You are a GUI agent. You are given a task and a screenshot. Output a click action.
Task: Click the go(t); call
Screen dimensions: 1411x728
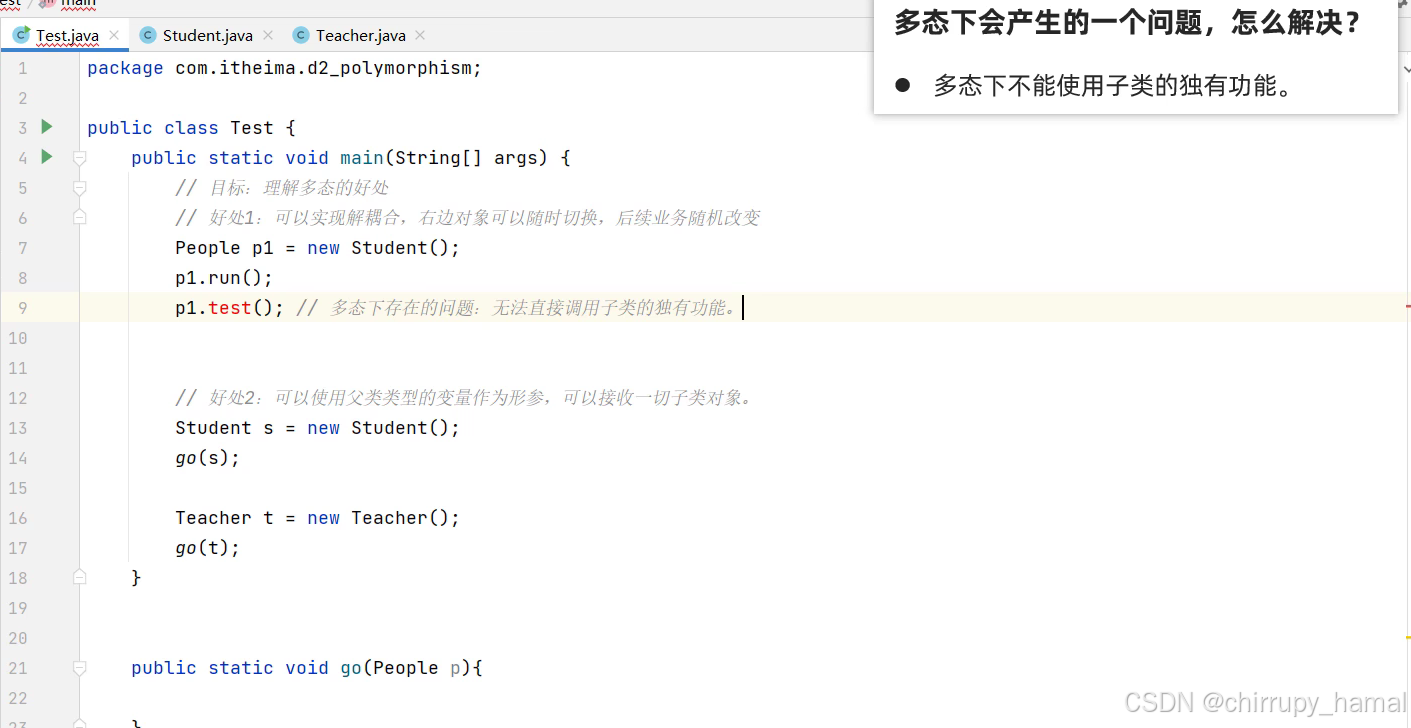[x=208, y=548]
